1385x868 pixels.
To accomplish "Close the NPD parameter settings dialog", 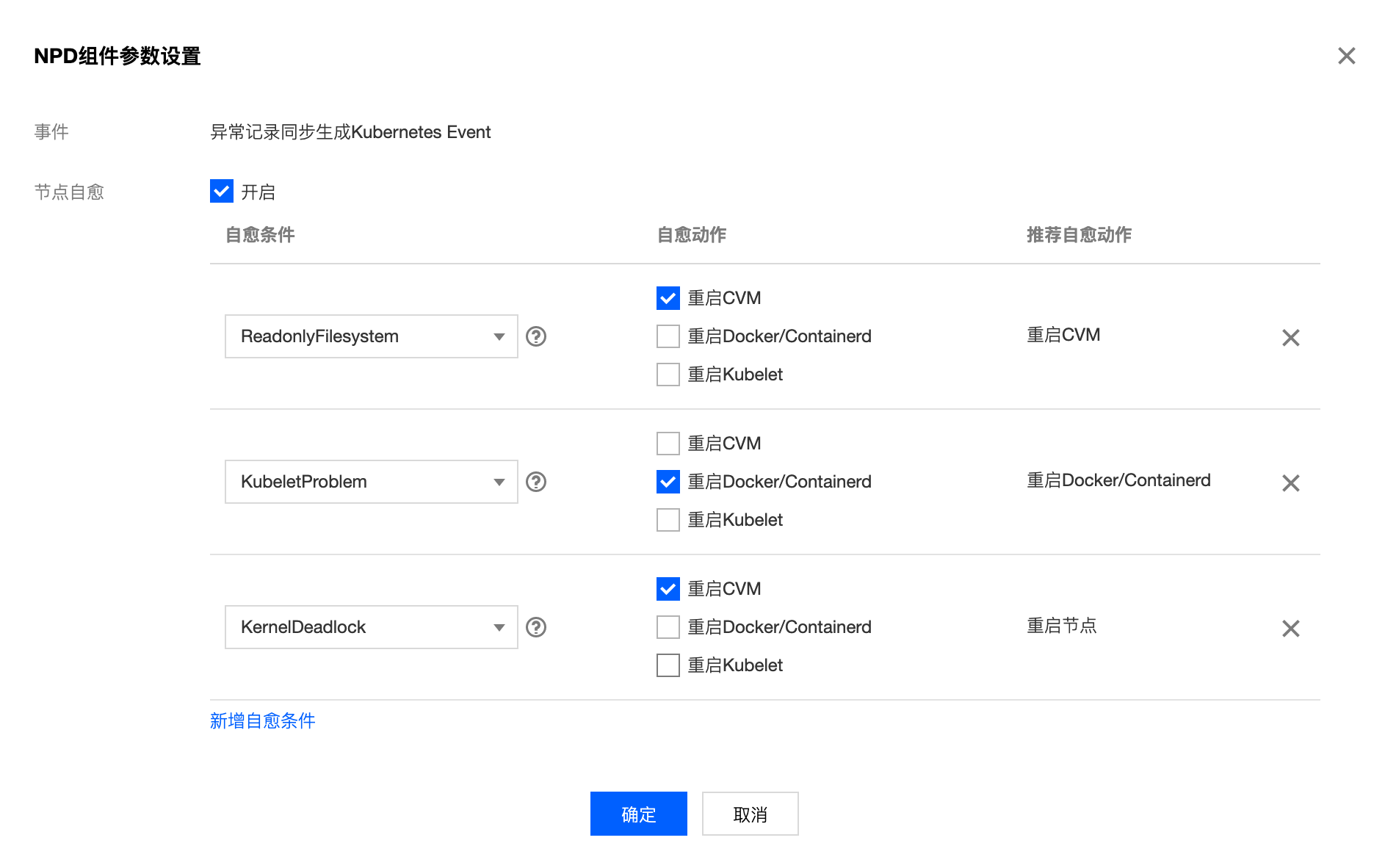I will pyautogui.click(x=1346, y=56).
